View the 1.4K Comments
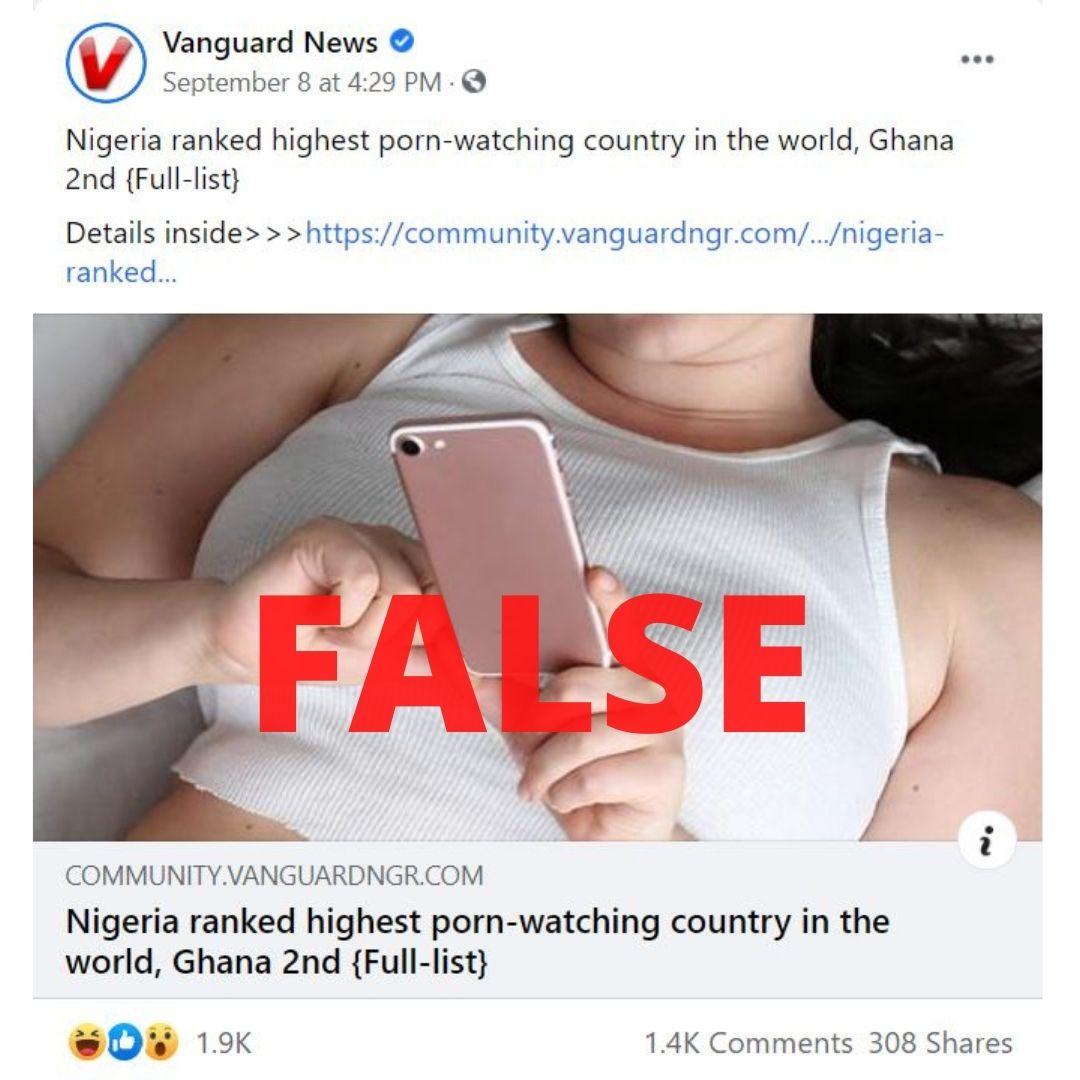Viewport: 1080px width, 1080px height. click(x=748, y=1043)
